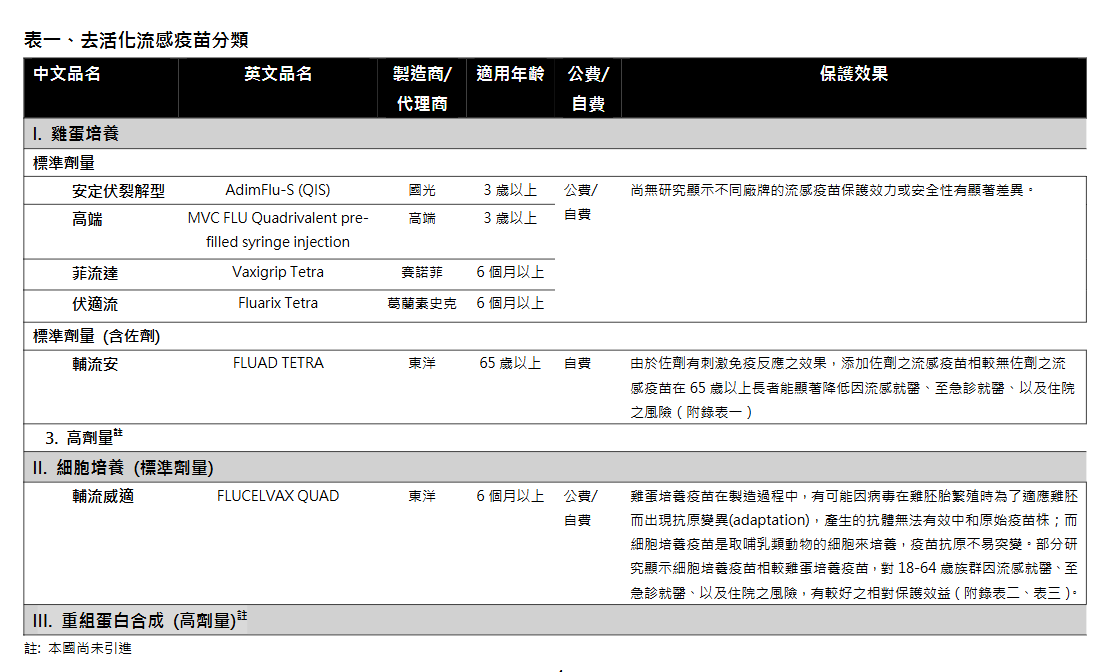Screen dimensions: 1112x672
Task: Select section row II. 細胞培養 (標準劑量)
Action: click(x=555, y=467)
